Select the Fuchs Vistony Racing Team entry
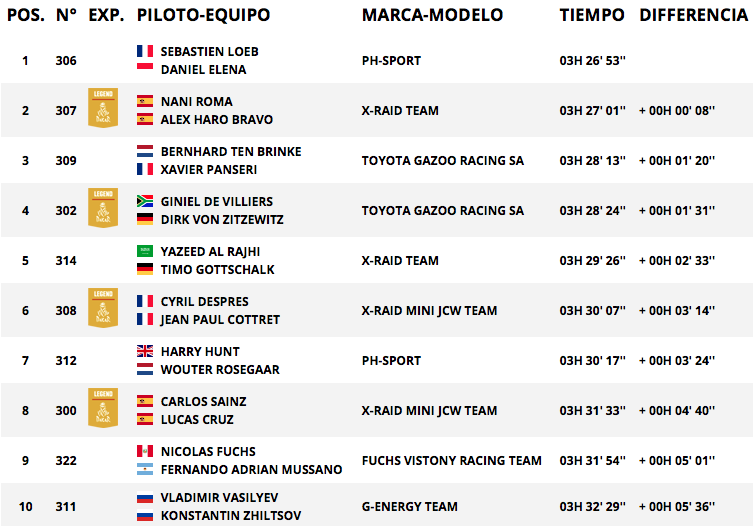 [451, 461]
